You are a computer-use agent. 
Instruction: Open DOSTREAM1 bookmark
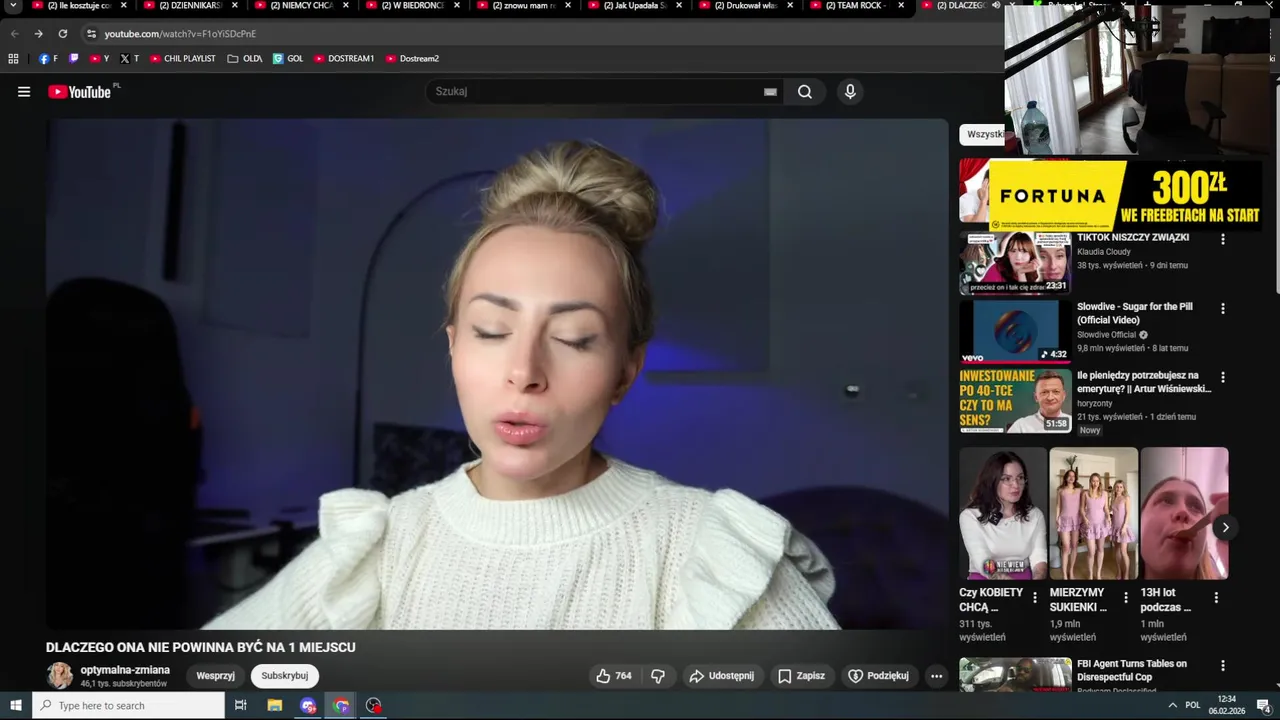pyautogui.click(x=344, y=59)
